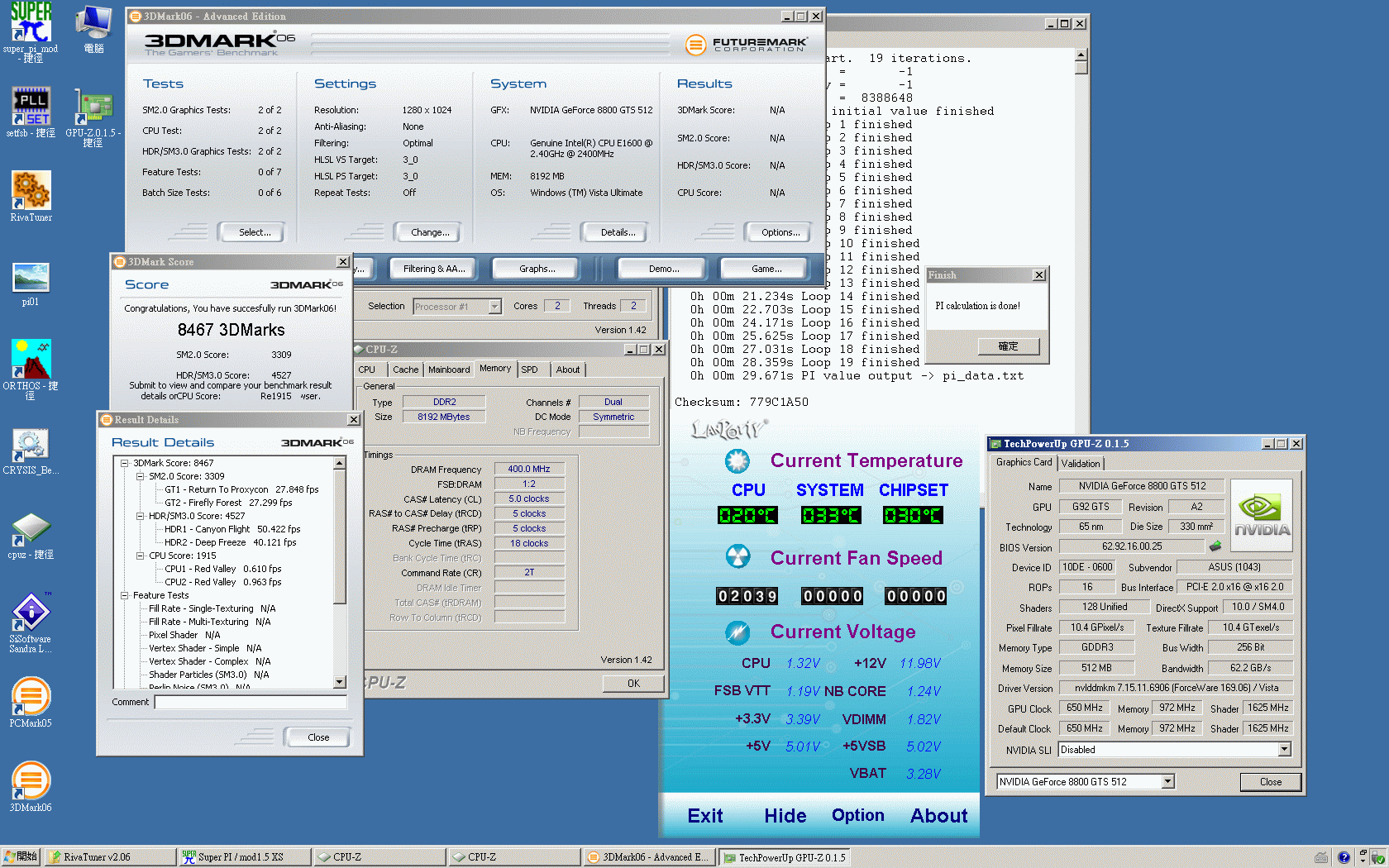This screenshot has width=1389, height=868.
Task: Switch to the CPU tab in CPU-Z
Action: tap(367, 370)
